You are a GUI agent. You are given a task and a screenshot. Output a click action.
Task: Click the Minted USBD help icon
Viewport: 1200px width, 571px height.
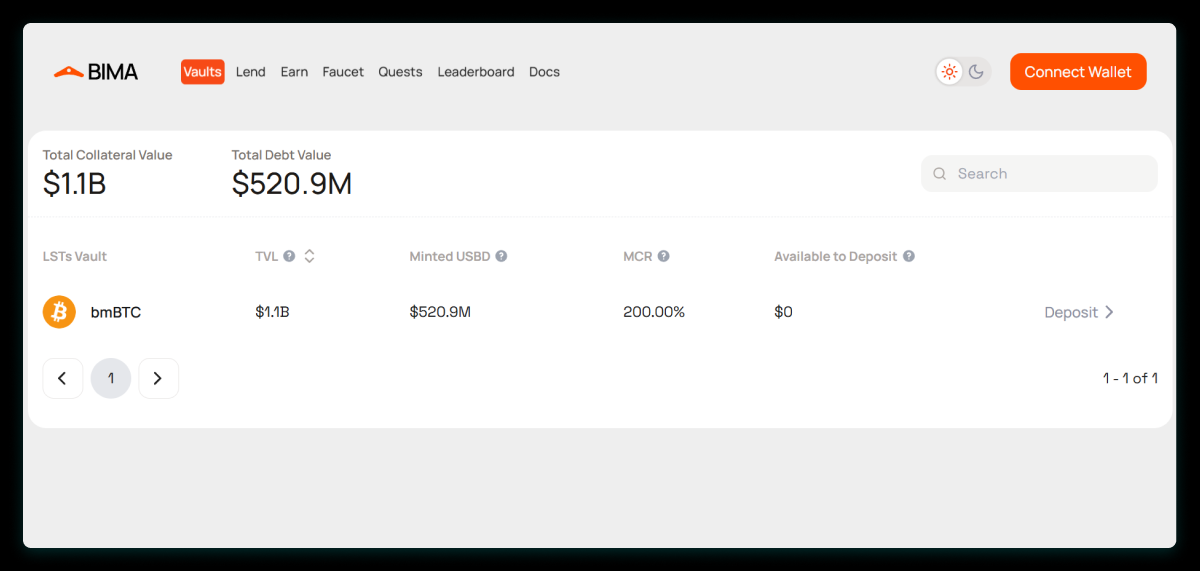tap(501, 256)
